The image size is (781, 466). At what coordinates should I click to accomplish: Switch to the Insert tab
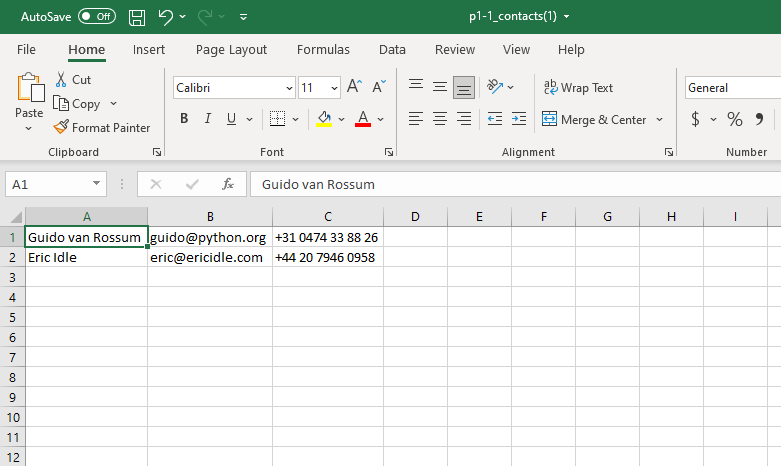click(148, 49)
